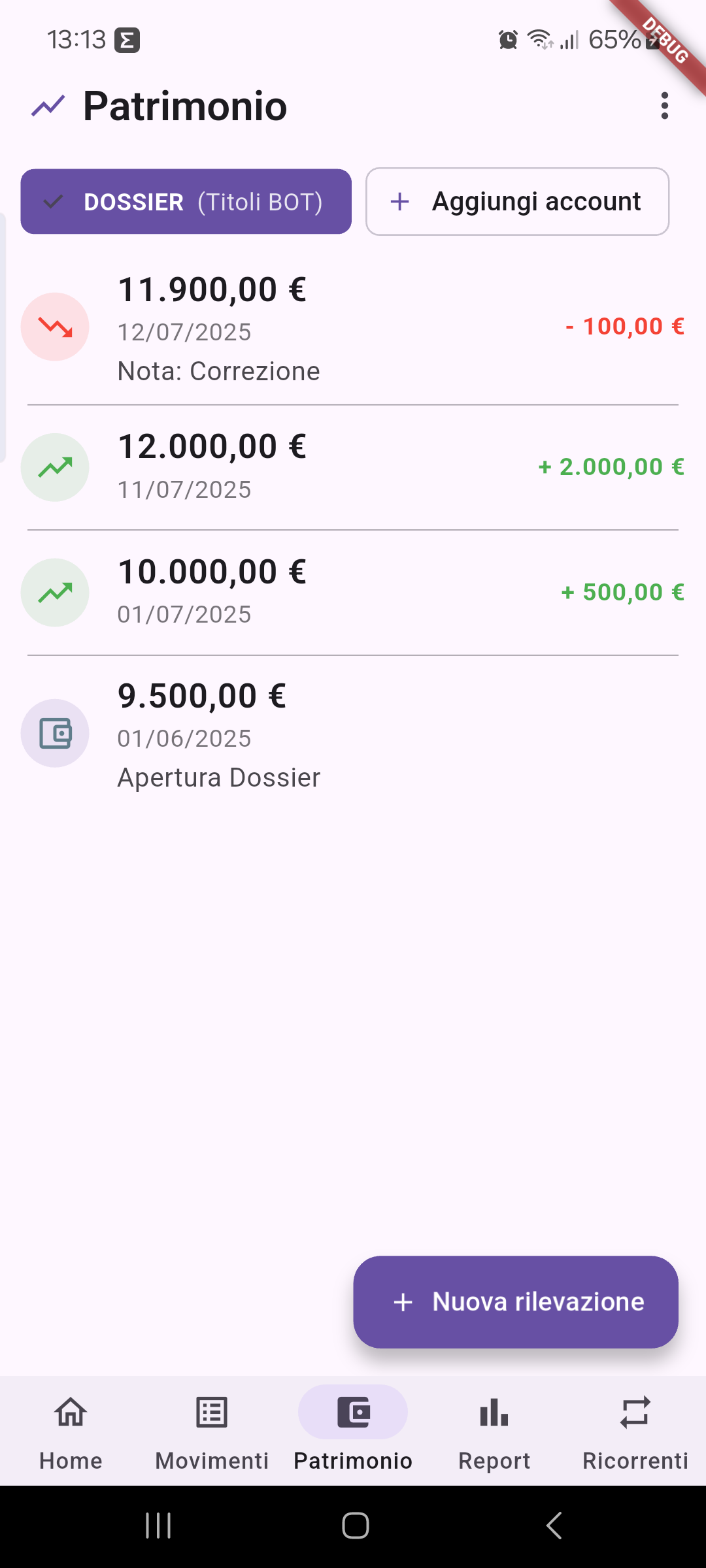This screenshot has height=1568, width=706.
Task: Select the Patrimonio tab in bottom bar
Action: tap(353, 1432)
